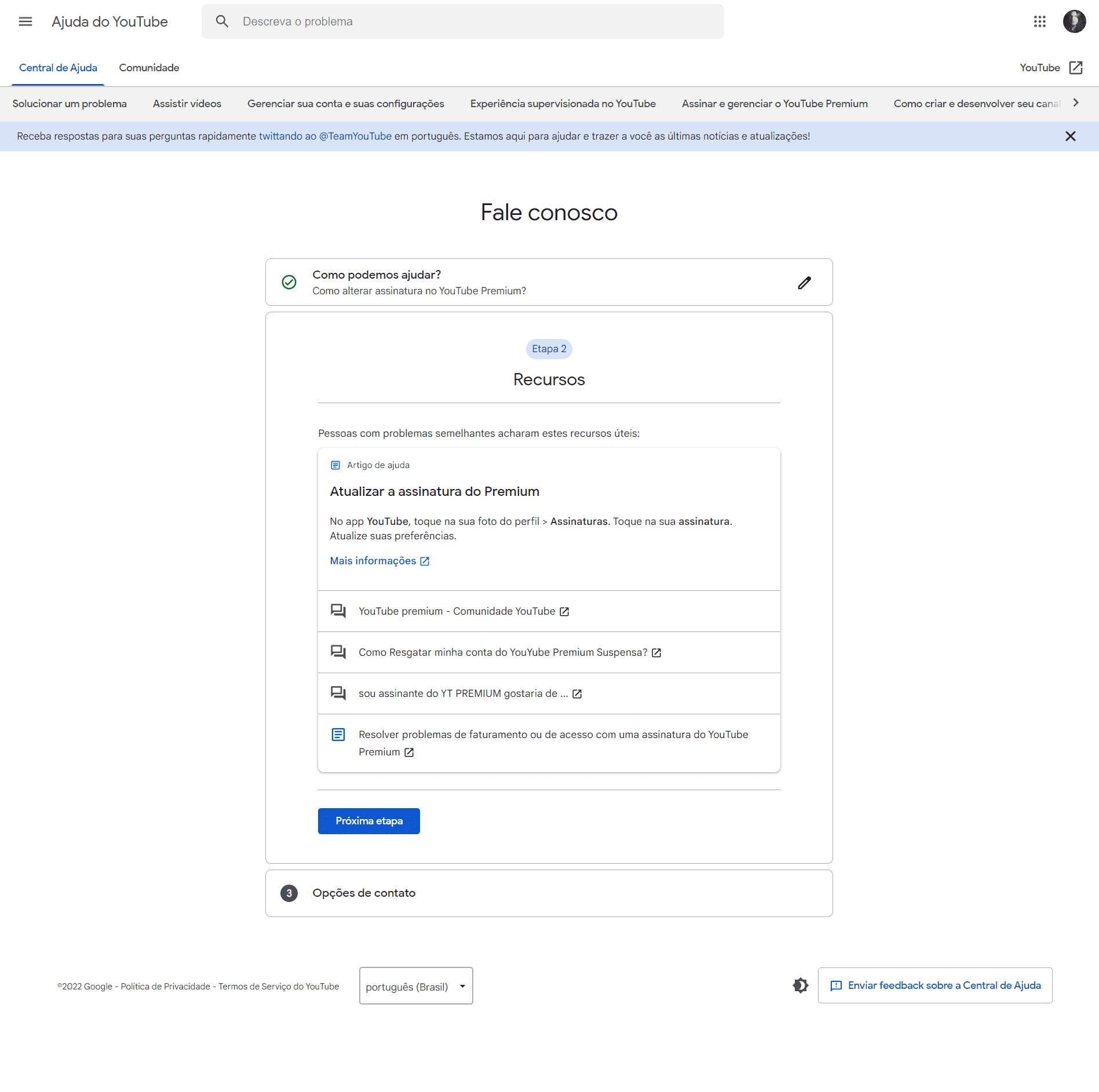The height and width of the screenshot is (1092, 1099).
Task: Click article icon for Resolver problemas
Action: click(338, 735)
